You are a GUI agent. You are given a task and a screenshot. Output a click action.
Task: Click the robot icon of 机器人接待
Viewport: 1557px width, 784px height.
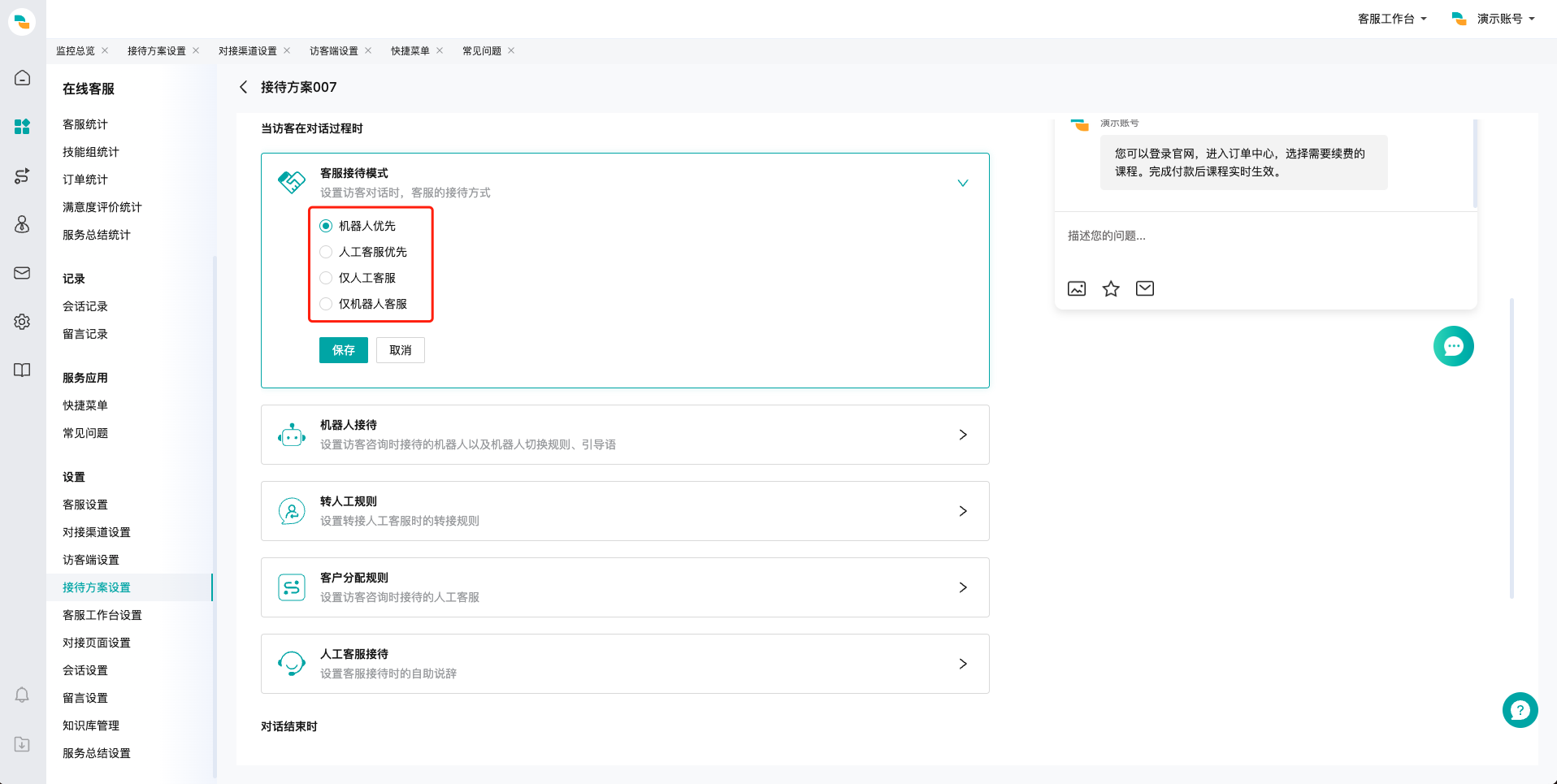point(292,435)
